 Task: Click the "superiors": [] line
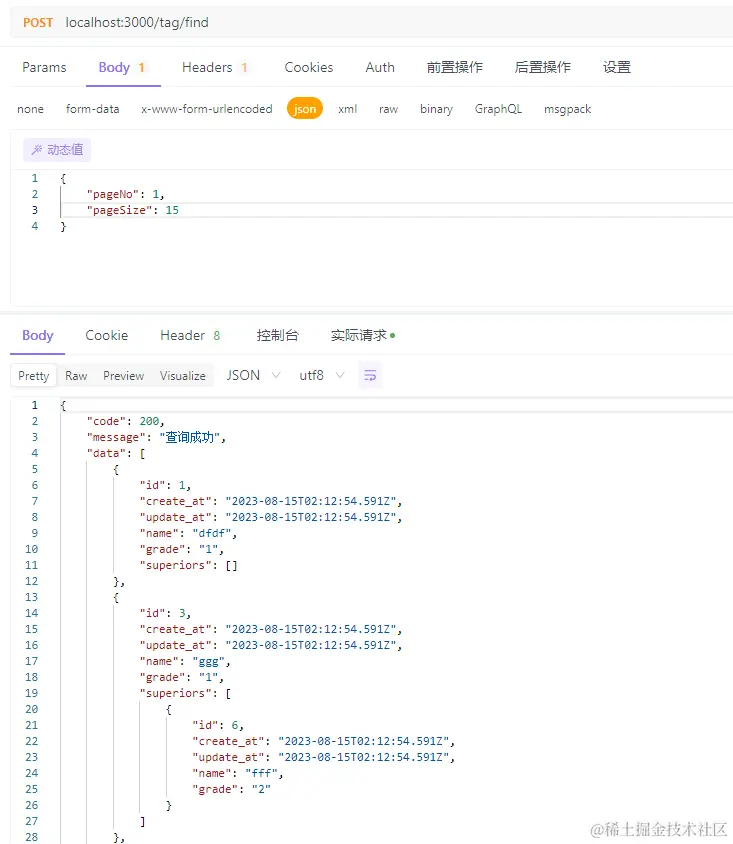click(x=188, y=565)
